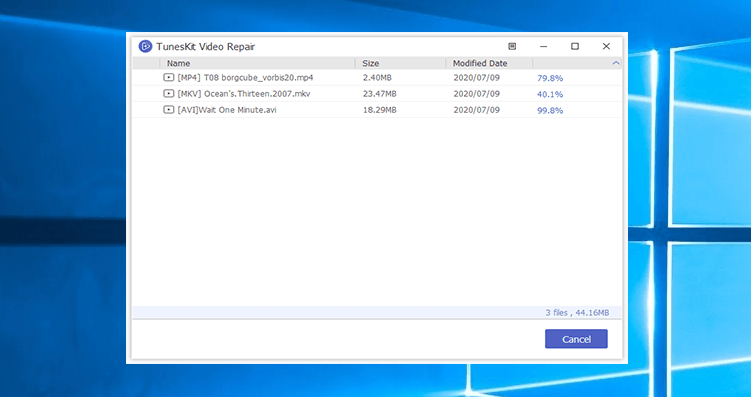Toggle sort order with the header chevron arrow

pos(616,63)
